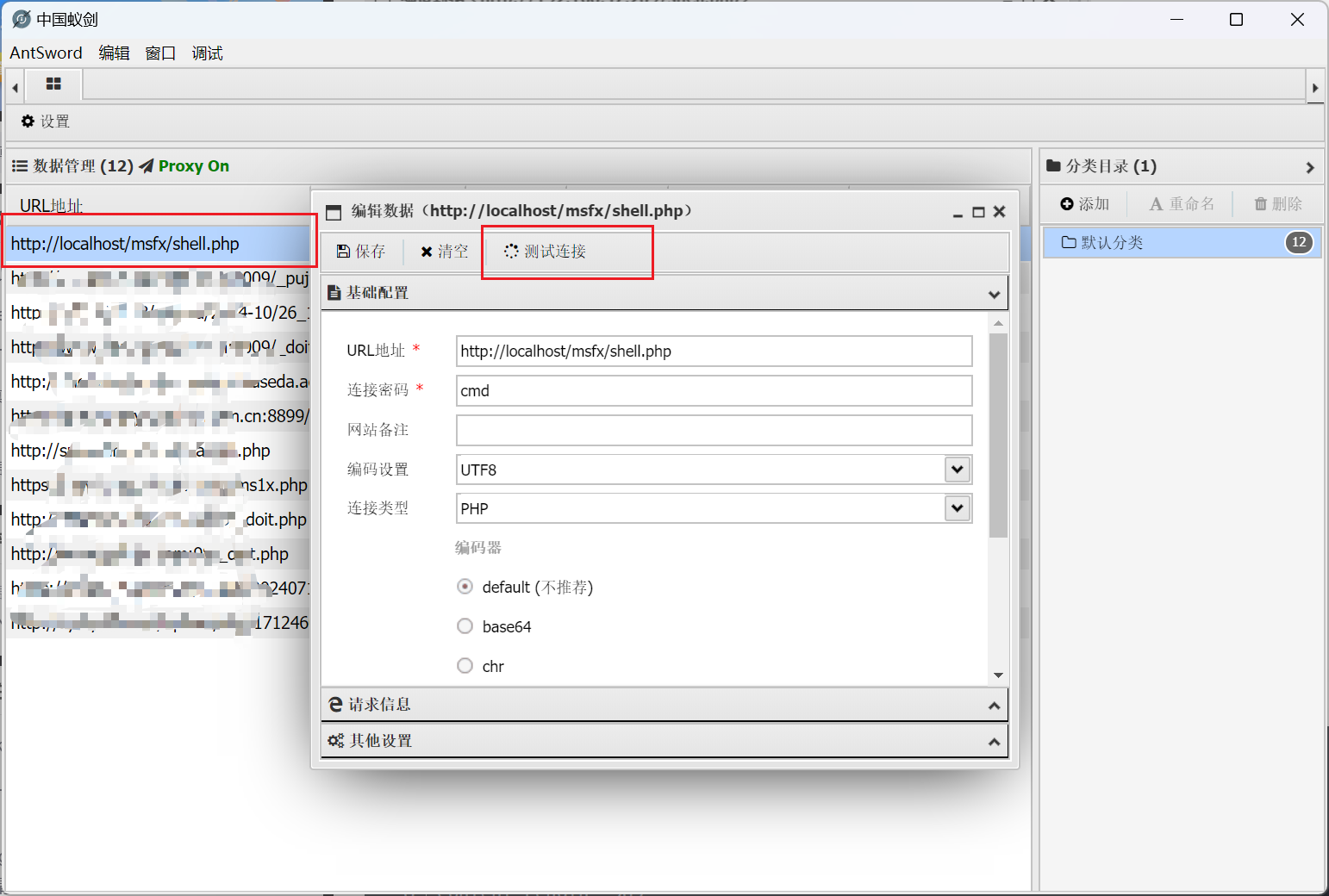This screenshot has height=896, width=1329.
Task: Open the 调试 menu
Action: [x=207, y=53]
